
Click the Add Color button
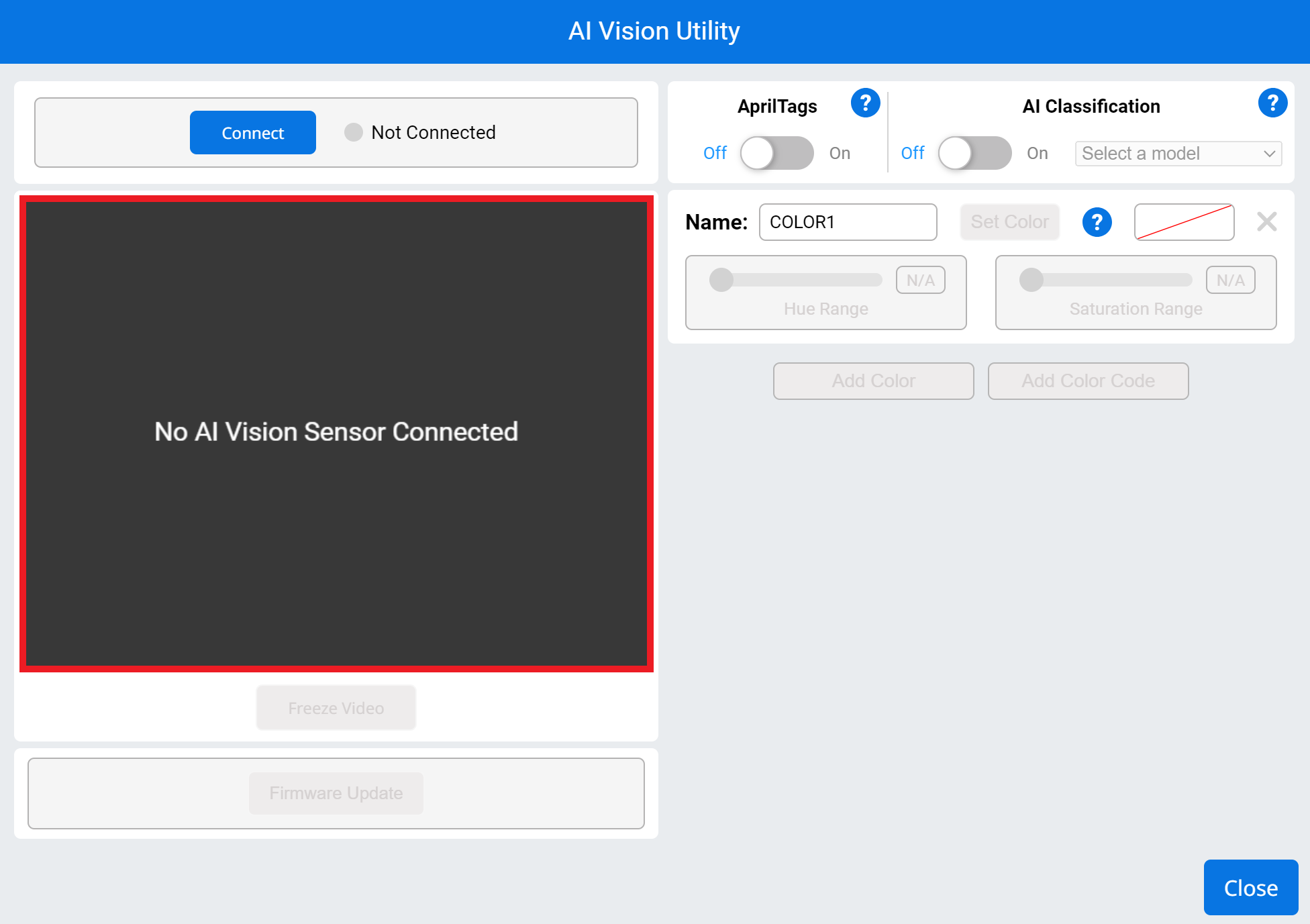[873, 380]
